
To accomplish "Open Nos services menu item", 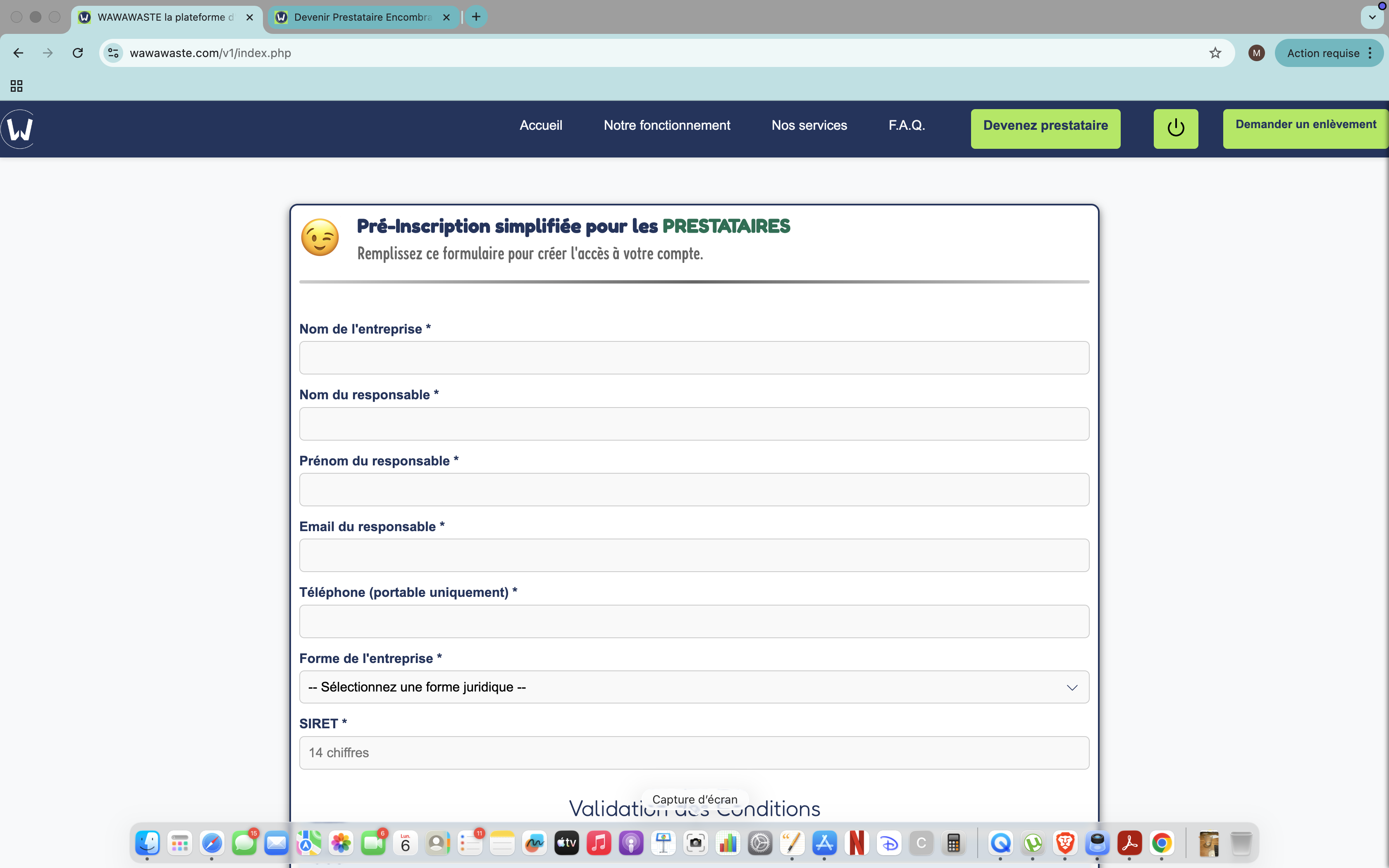I will coord(809,125).
